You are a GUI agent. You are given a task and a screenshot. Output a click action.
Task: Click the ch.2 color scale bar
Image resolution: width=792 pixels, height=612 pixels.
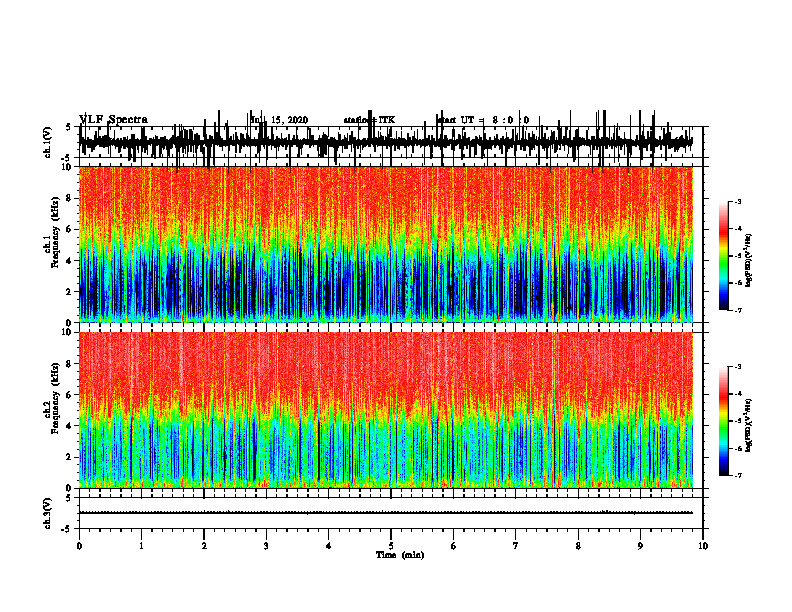tap(723, 421)
